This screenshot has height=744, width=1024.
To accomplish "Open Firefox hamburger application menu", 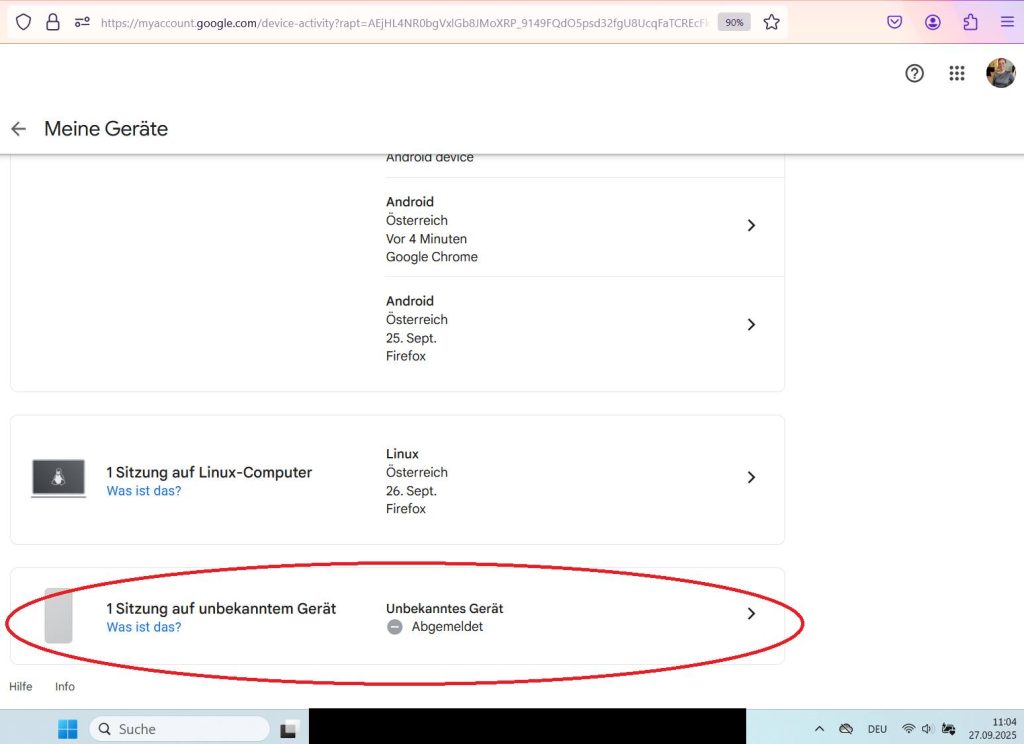I will (x=1006, y=22).
